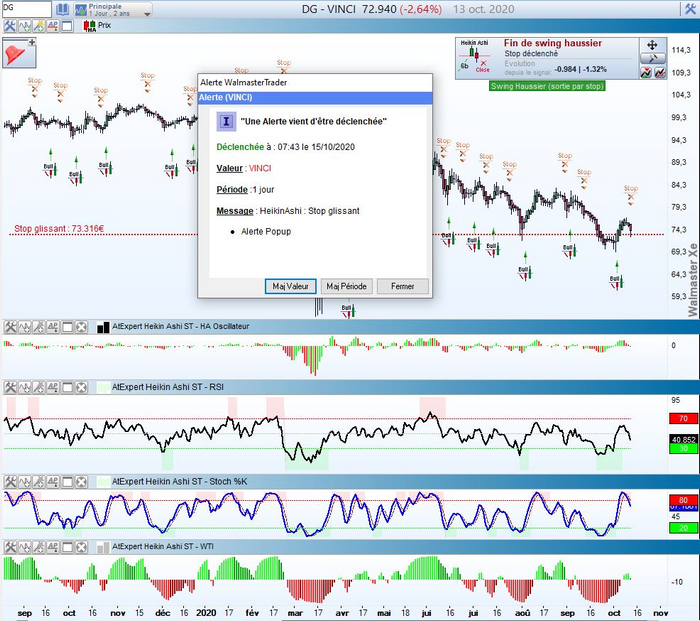Click Swing Haussier (sortie par stop) green label
The height and width of the screenshot is (621, 700).
point(547,86)
